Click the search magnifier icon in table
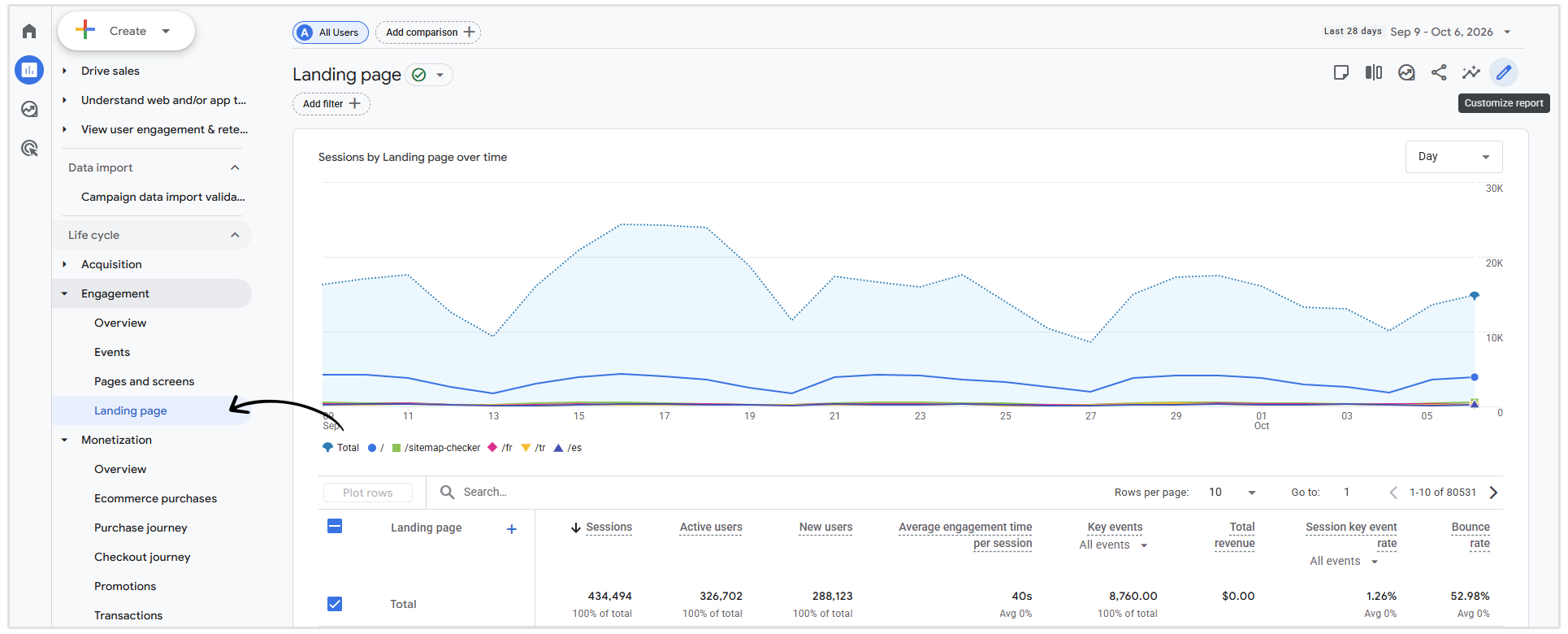Screen dimensions: 1568x634 coord(447,492)
